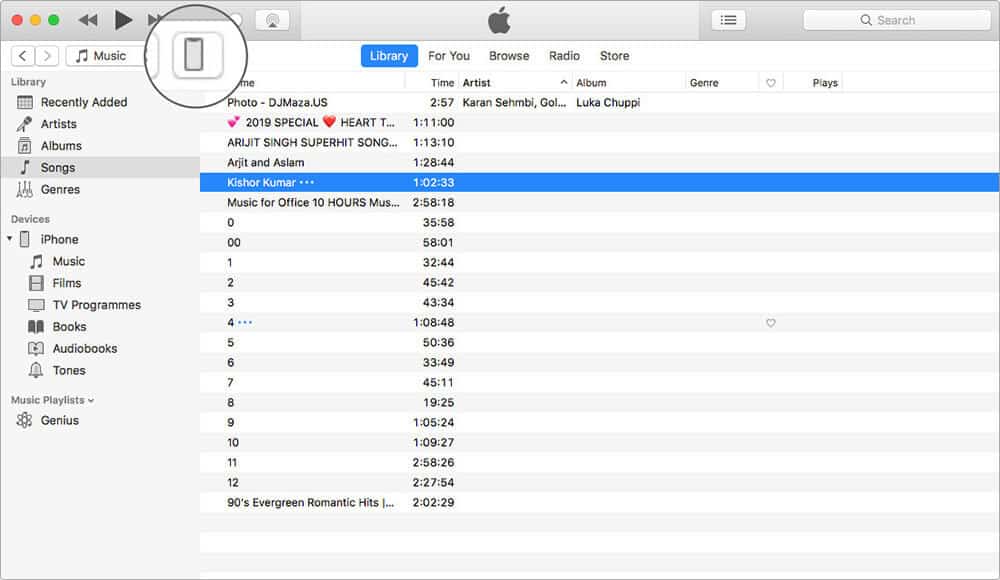Open the Store tab
Screen dimensions: 1000x580
coord(614,56)
